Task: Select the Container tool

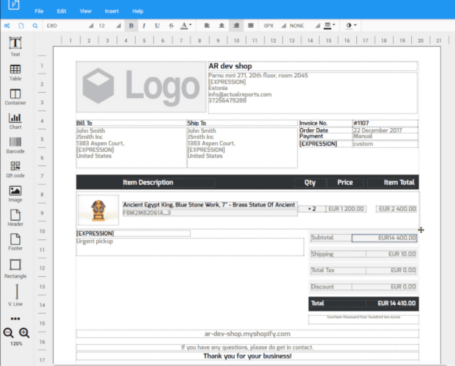Action: click(15, 97)
